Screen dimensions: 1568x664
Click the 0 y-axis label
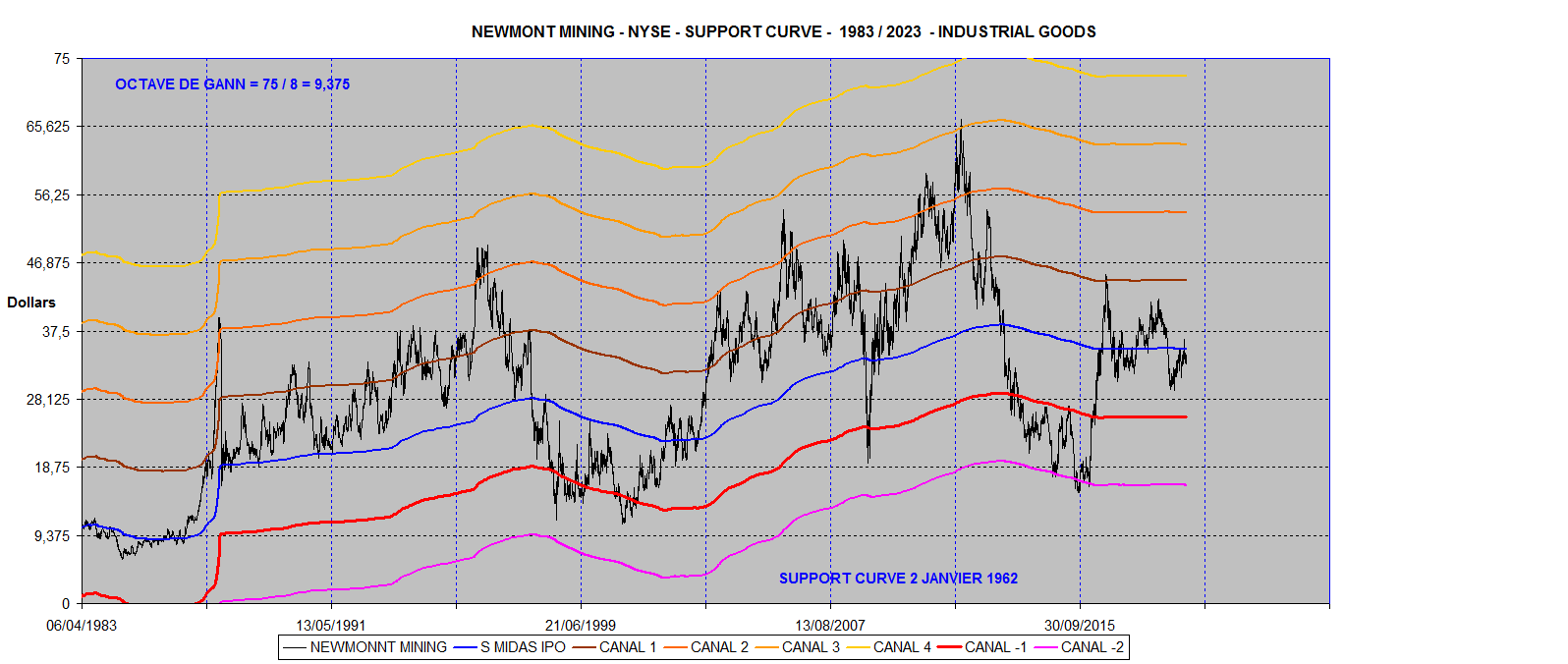66,604
